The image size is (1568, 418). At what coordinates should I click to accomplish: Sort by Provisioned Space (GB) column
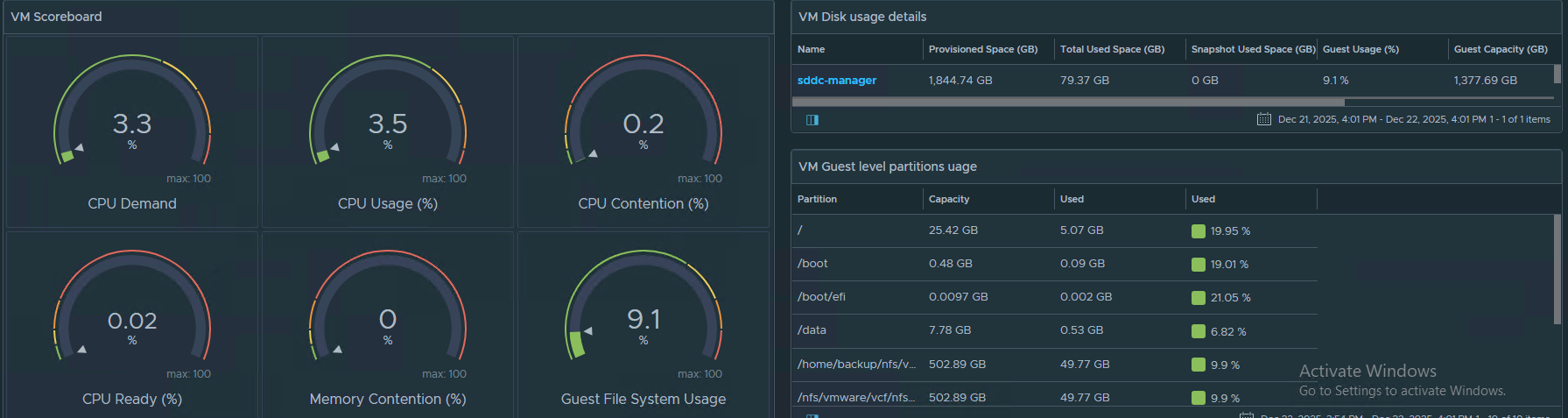click(982, 49)
